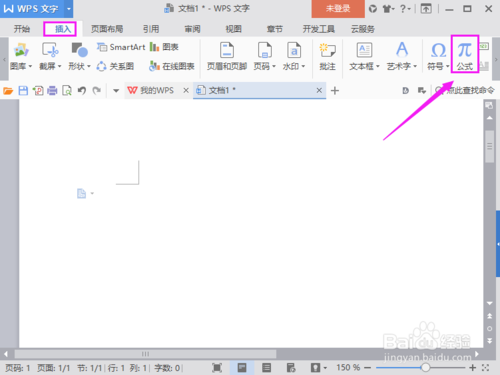Viewport: 500px width, 375px height.
Task: Insert a 关系图 relationship diagram
Action: pyautogui.click(x=115, y=66)
